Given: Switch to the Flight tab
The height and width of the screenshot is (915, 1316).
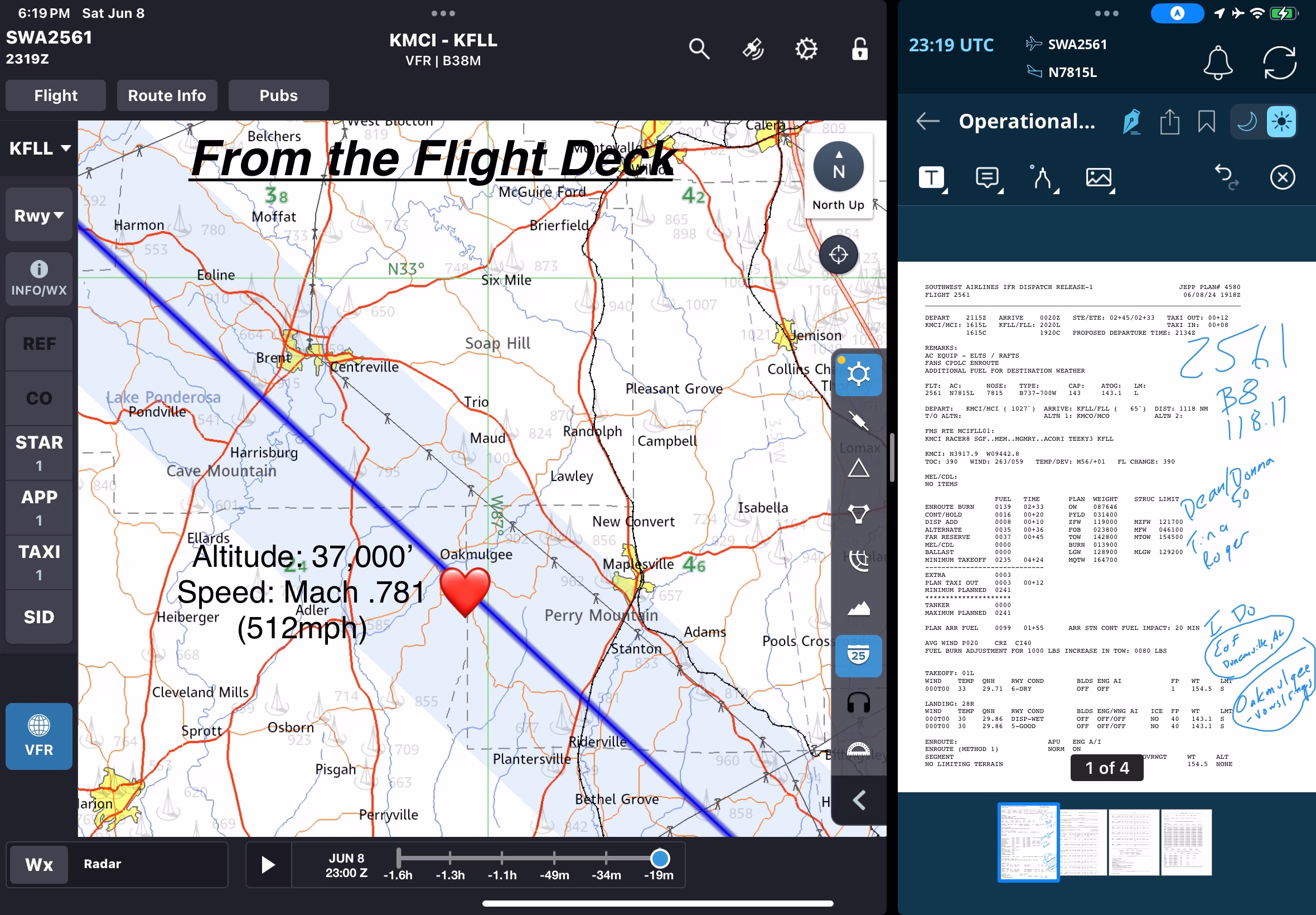Looking at the screenshot, I should [x=56, y=95].
